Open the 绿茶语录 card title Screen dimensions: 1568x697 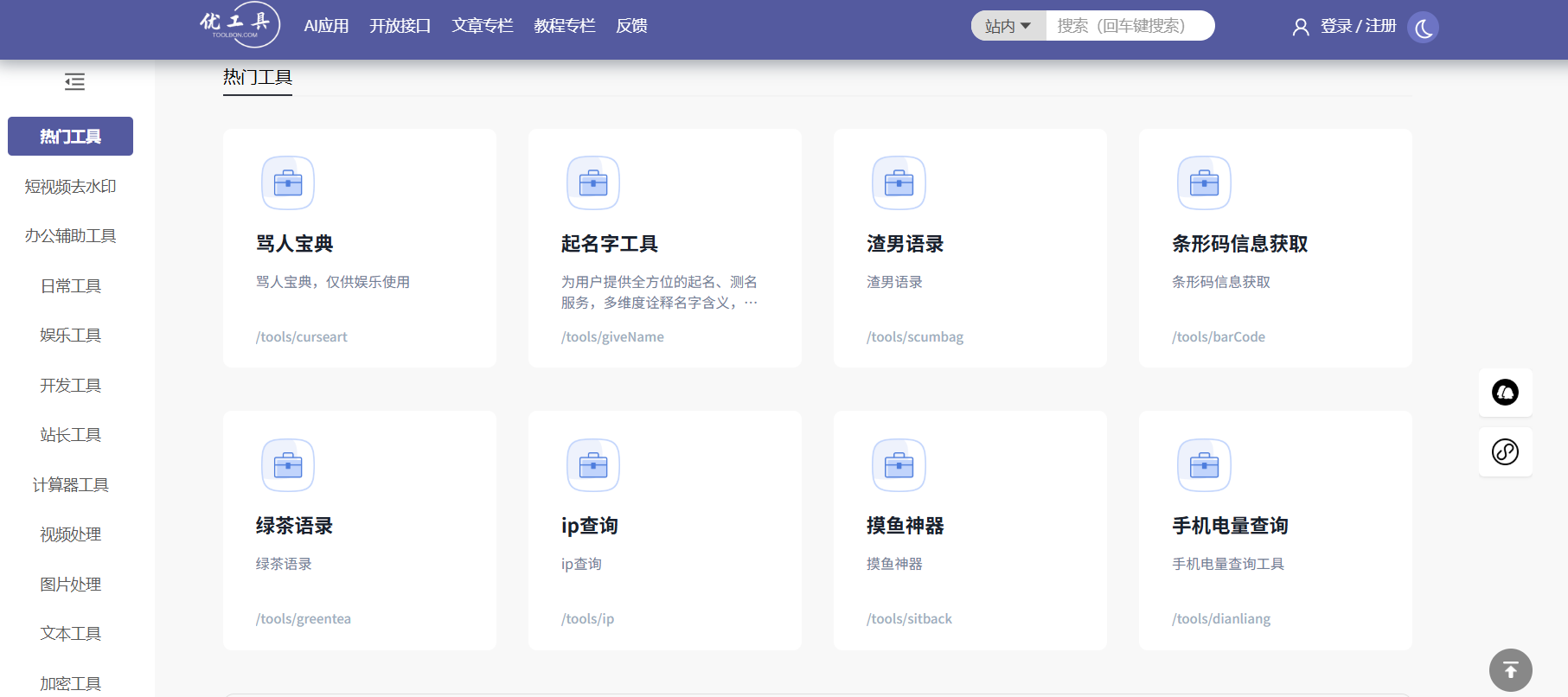[x=294, y=526]
